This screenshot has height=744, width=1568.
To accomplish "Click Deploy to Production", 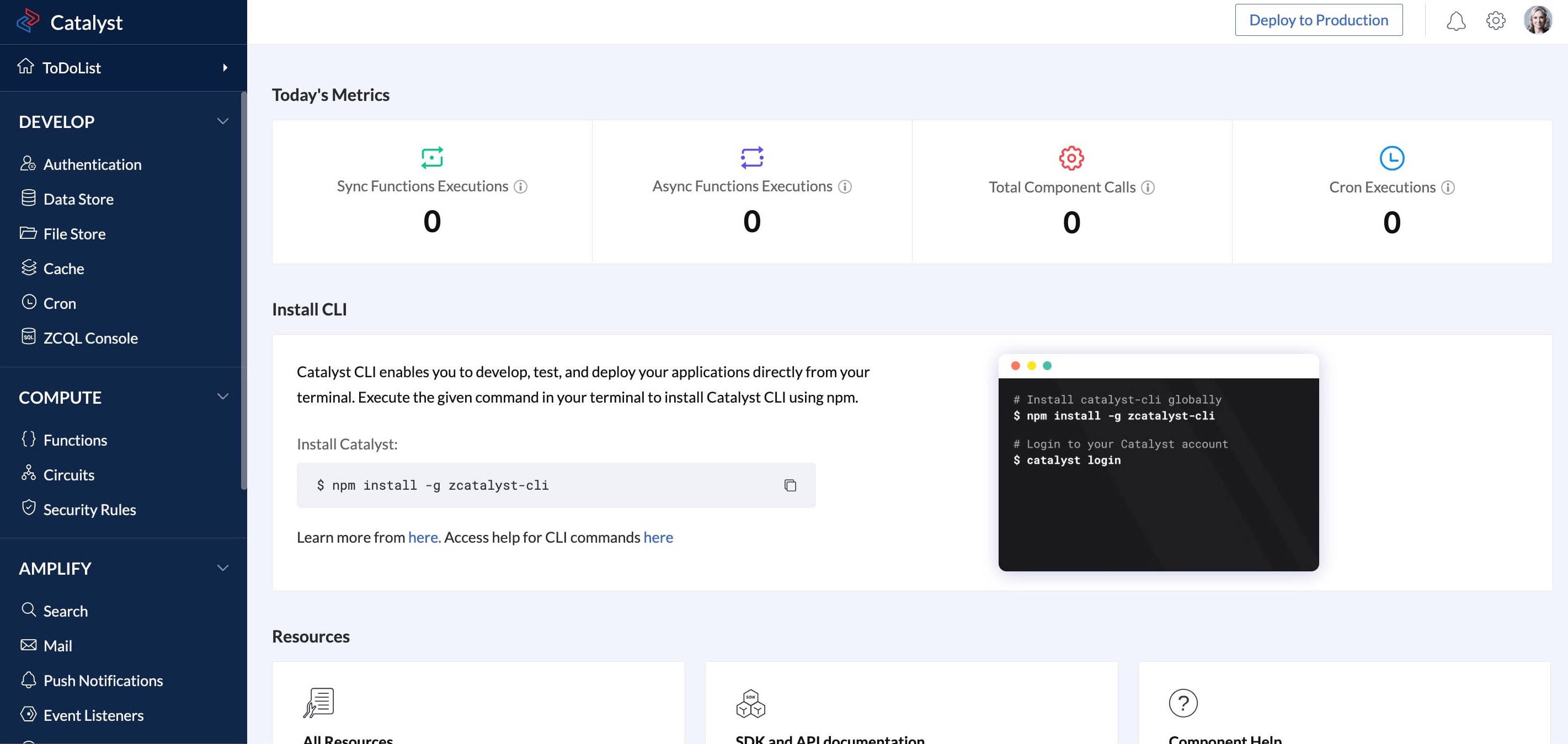I will point(1319,19).
